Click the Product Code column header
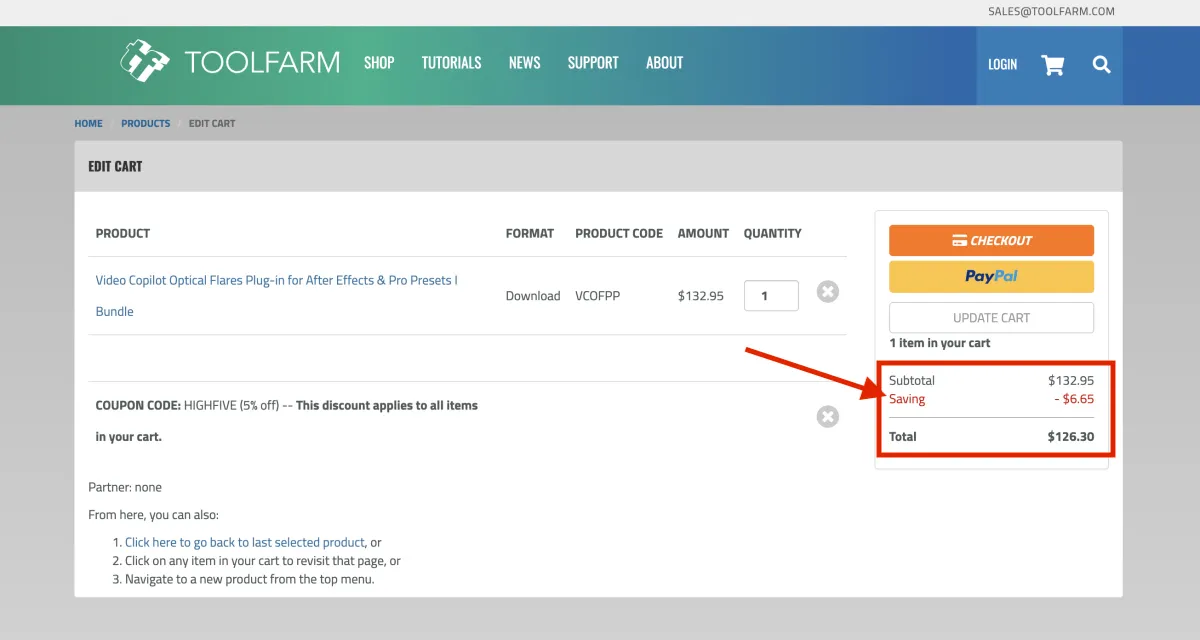Image resolution: width=1200 pixels, height=640 pixels. click(x=619, y=234)
